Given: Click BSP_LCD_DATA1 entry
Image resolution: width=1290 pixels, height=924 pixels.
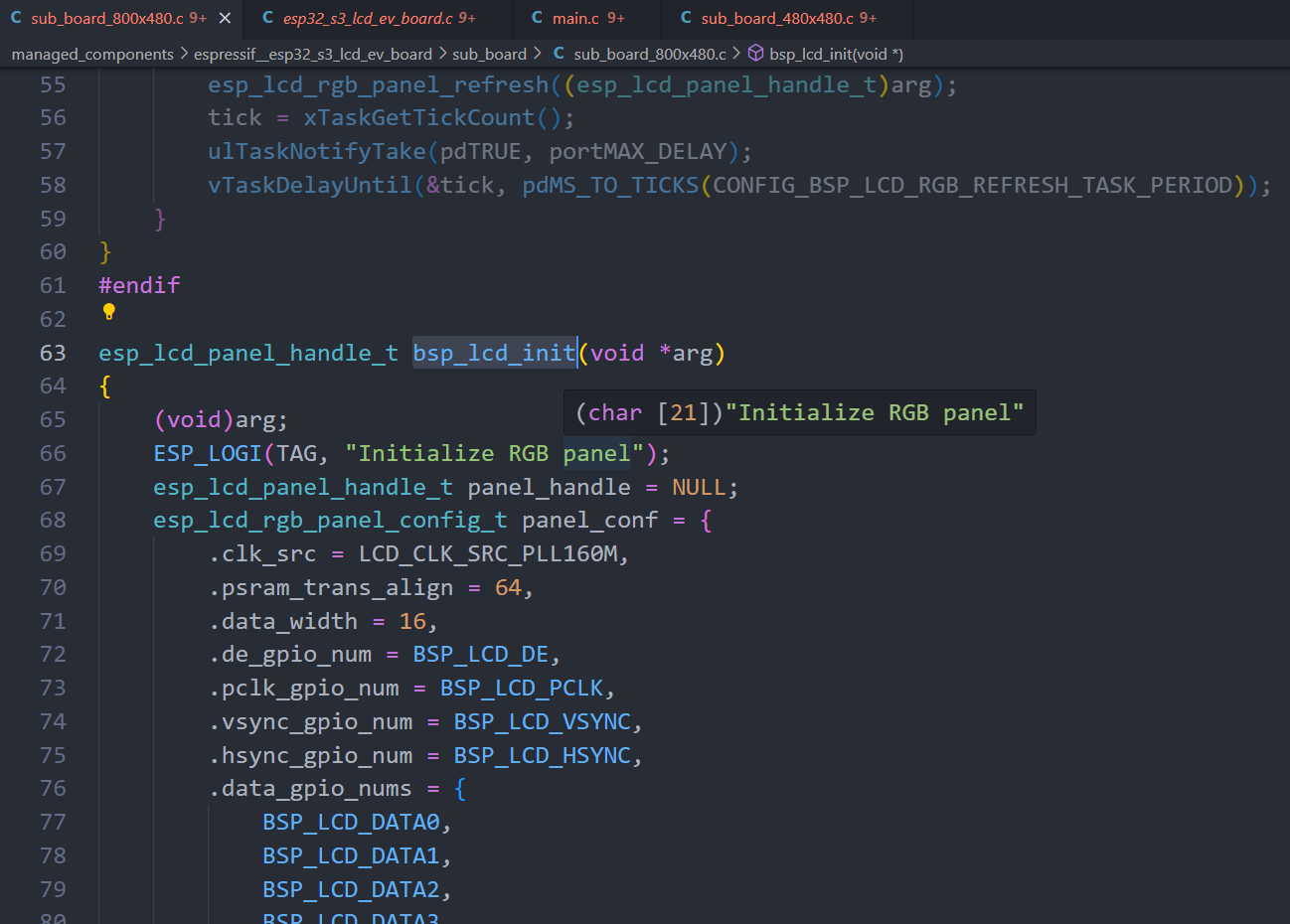Looking at the screenshot, I should [x=351, y=855].
